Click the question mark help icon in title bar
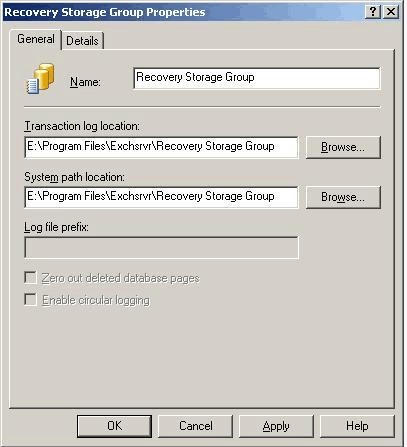This screenshot has height=447, width=407. point(373,12)
